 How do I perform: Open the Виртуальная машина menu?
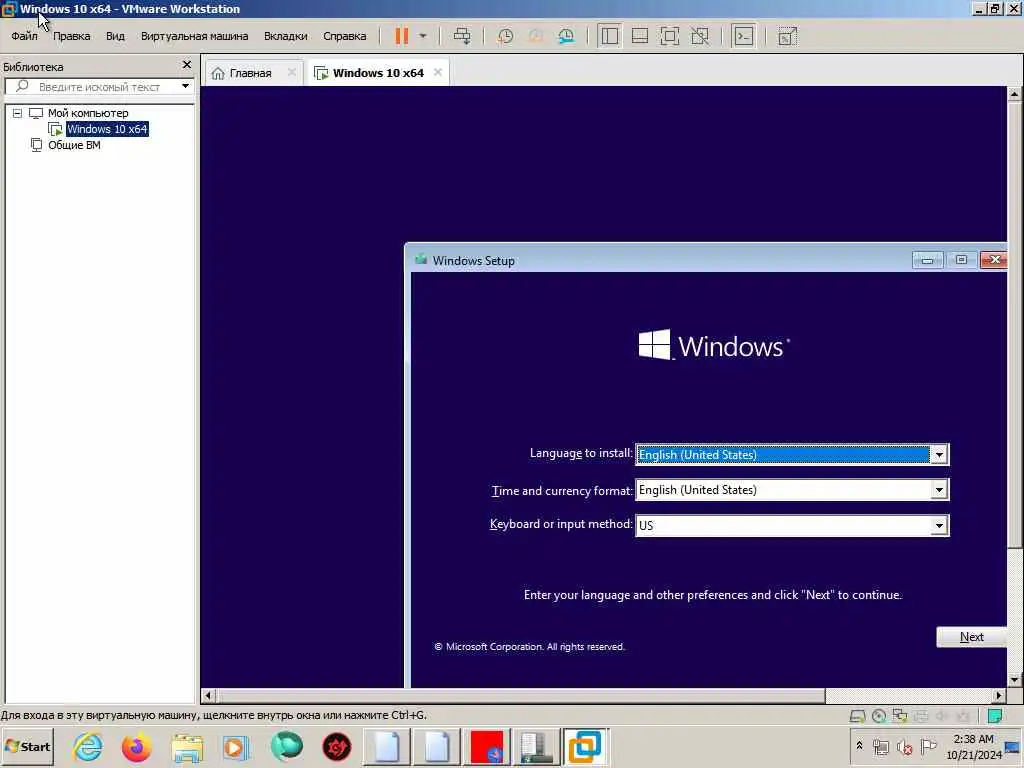pos(195,36)
